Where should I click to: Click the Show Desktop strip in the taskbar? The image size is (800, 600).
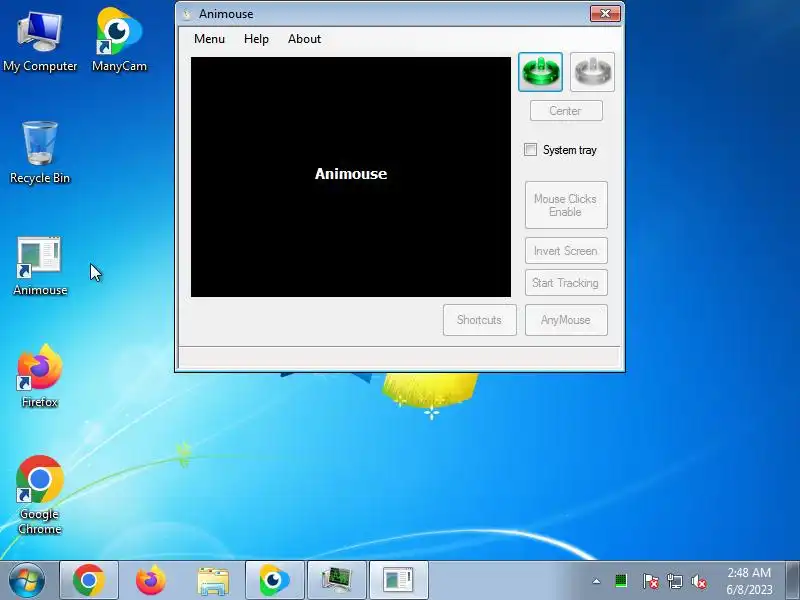click(x=792, y=580)
